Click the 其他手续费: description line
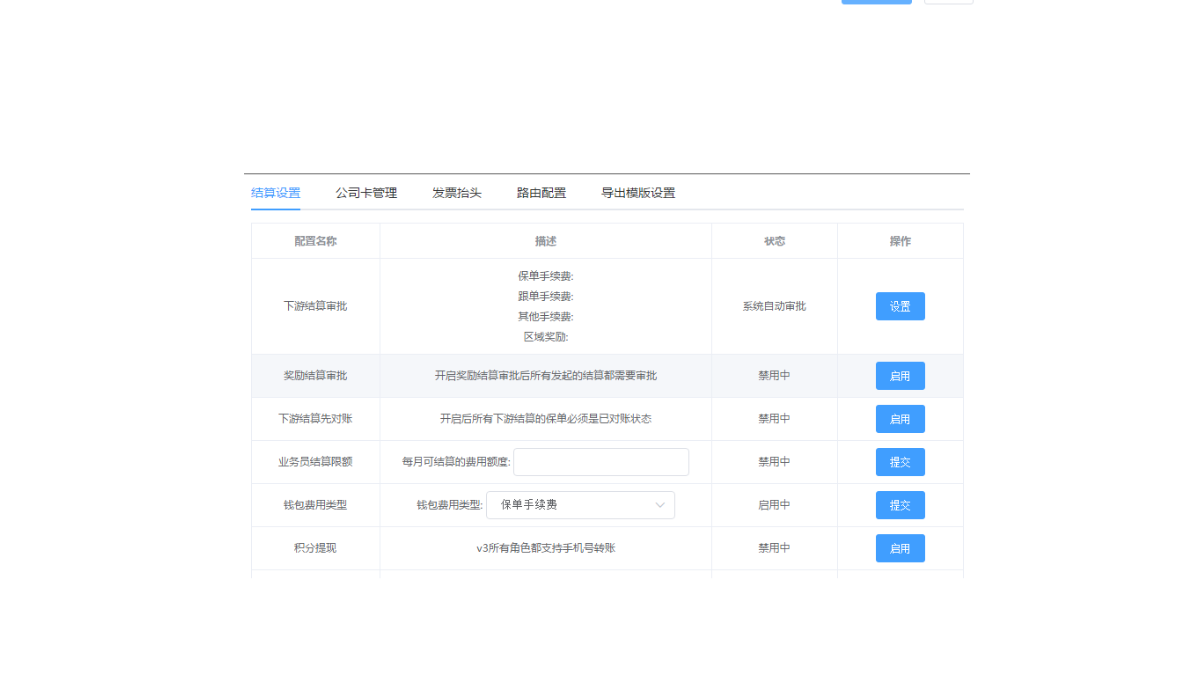 546,317
